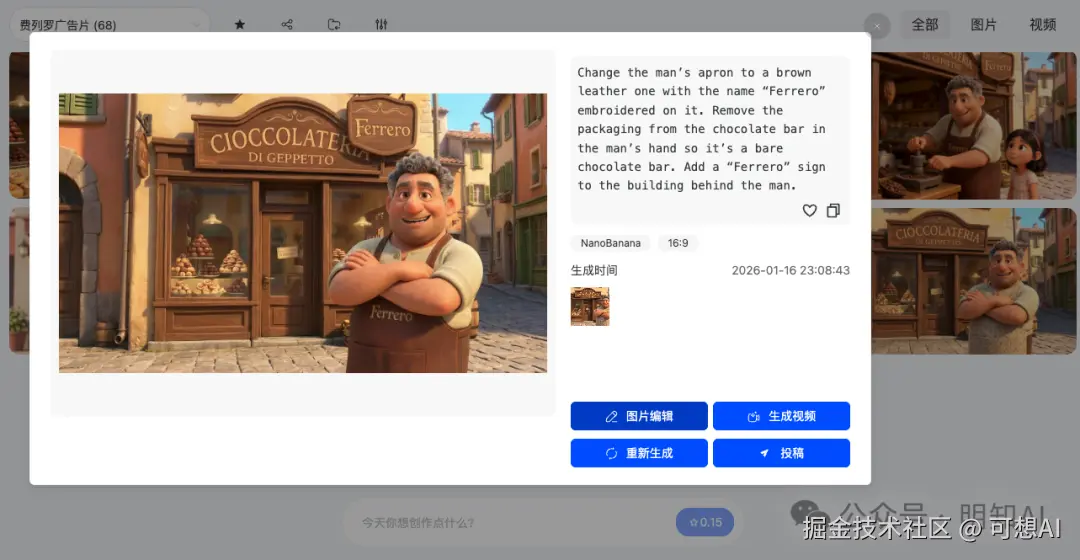Open background thumbnail of man with girl
The width and height of the screenshot is (1080, 560).
click(973, 126)
